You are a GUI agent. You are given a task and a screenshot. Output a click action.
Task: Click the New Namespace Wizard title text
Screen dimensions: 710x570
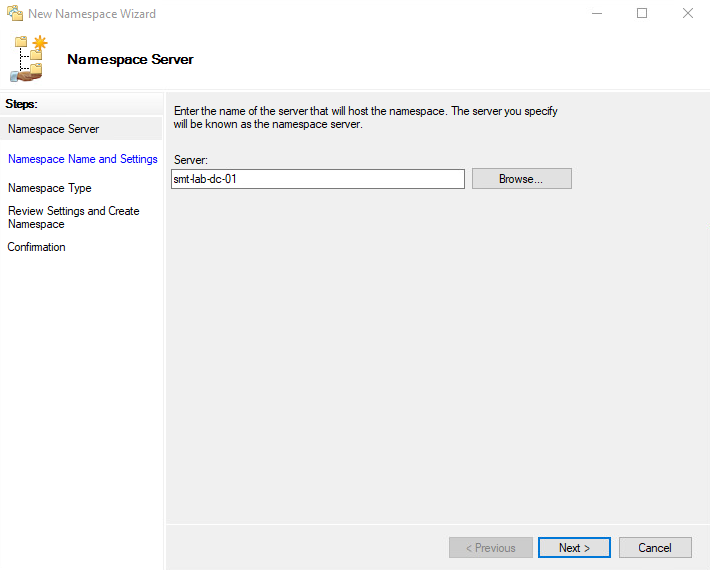[92, 14]
